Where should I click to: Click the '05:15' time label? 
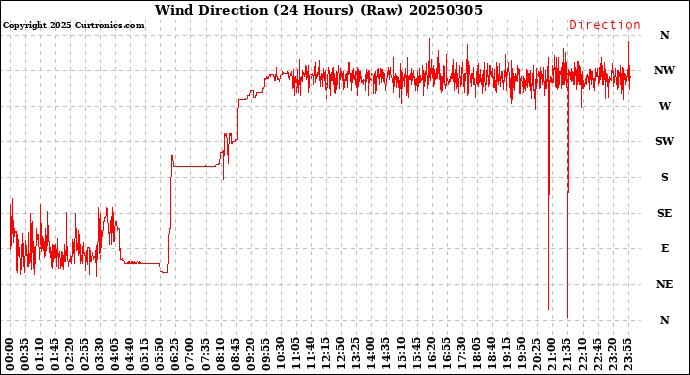[x=145, y=354]
